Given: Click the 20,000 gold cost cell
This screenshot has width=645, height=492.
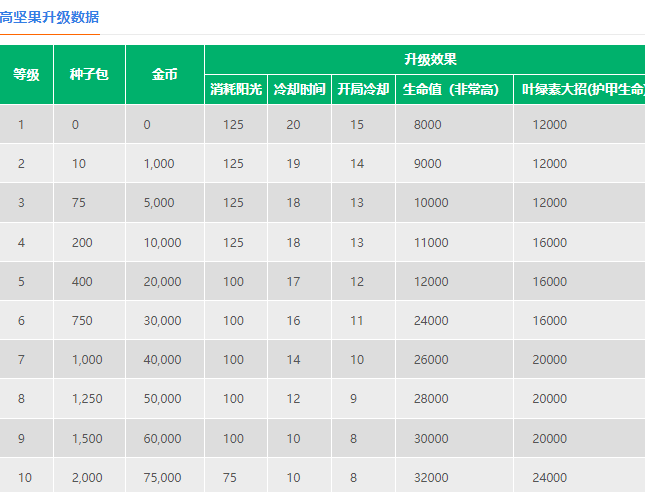Looking at the screenshot, I should [165, 281].
